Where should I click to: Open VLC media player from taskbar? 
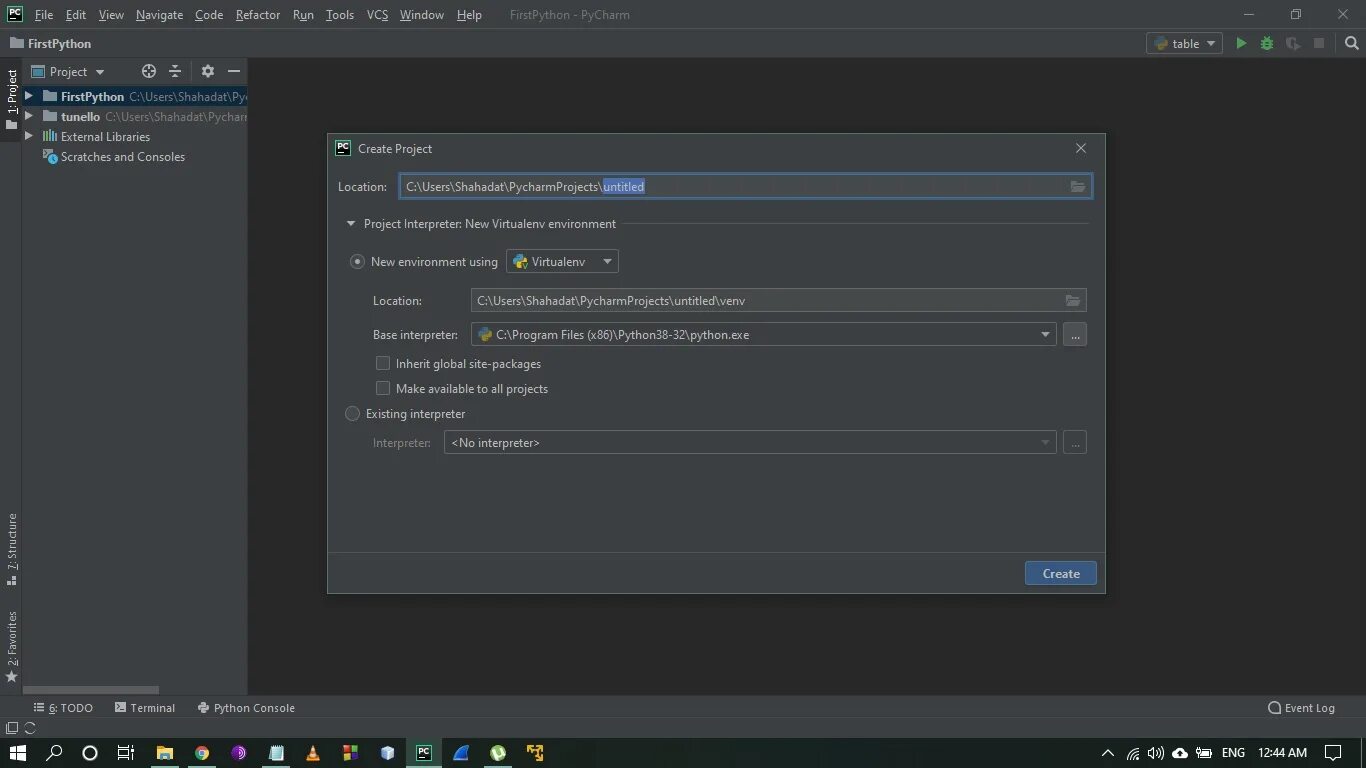(313, 753)
